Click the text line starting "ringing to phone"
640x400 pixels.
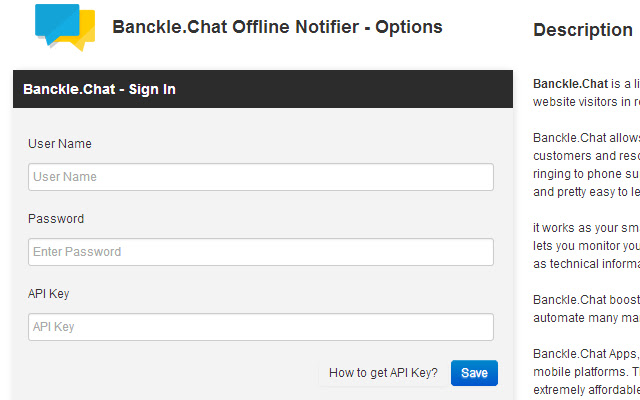click(x=586, y=173)
